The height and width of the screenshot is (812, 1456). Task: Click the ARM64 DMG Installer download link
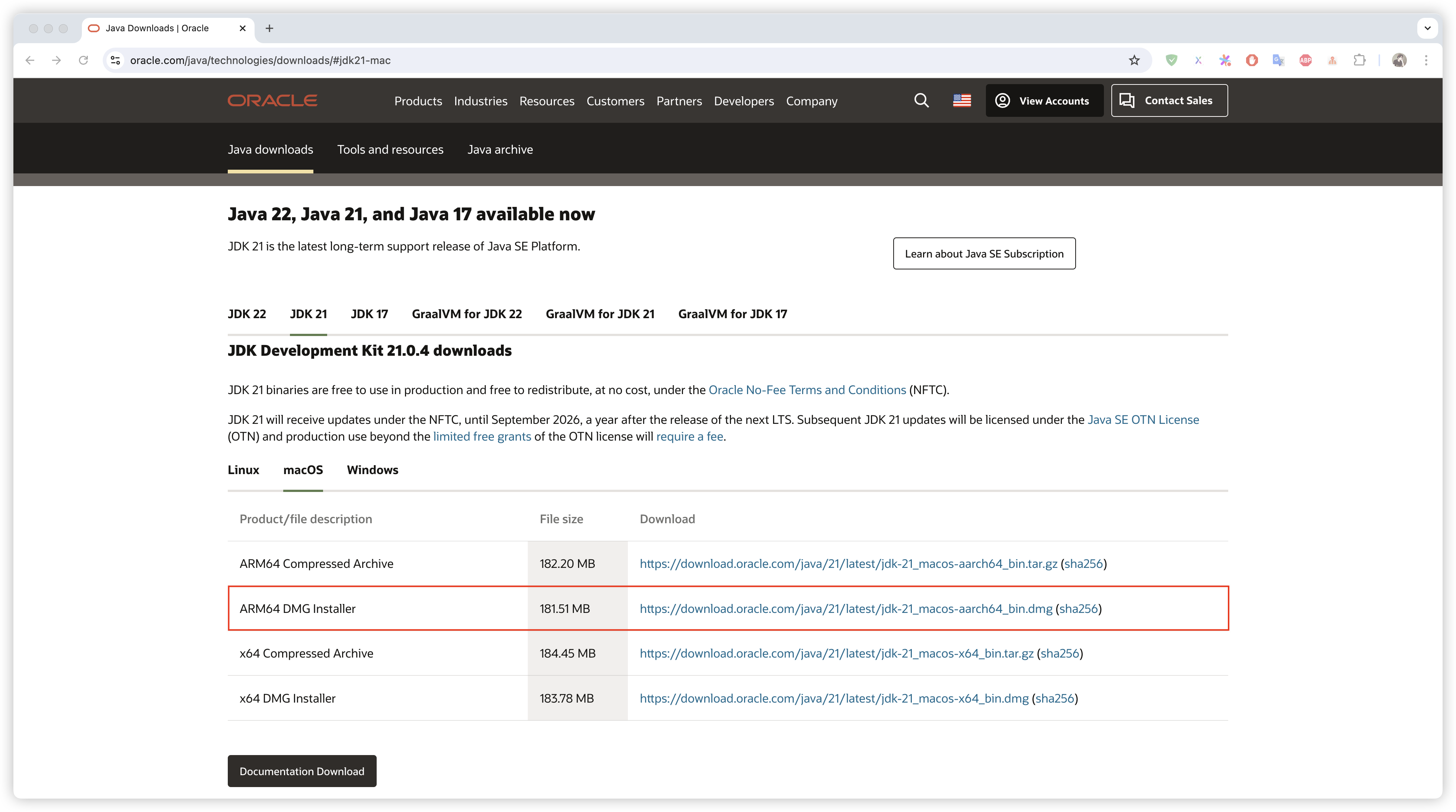(x=846, y=608)
